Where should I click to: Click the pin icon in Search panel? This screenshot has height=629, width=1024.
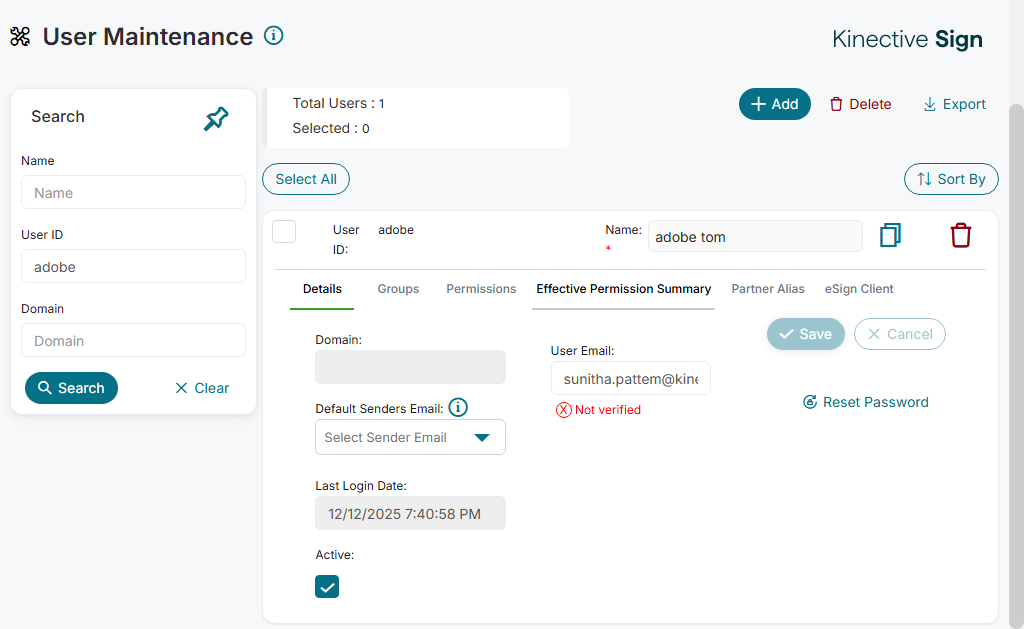tap(216, 120)
